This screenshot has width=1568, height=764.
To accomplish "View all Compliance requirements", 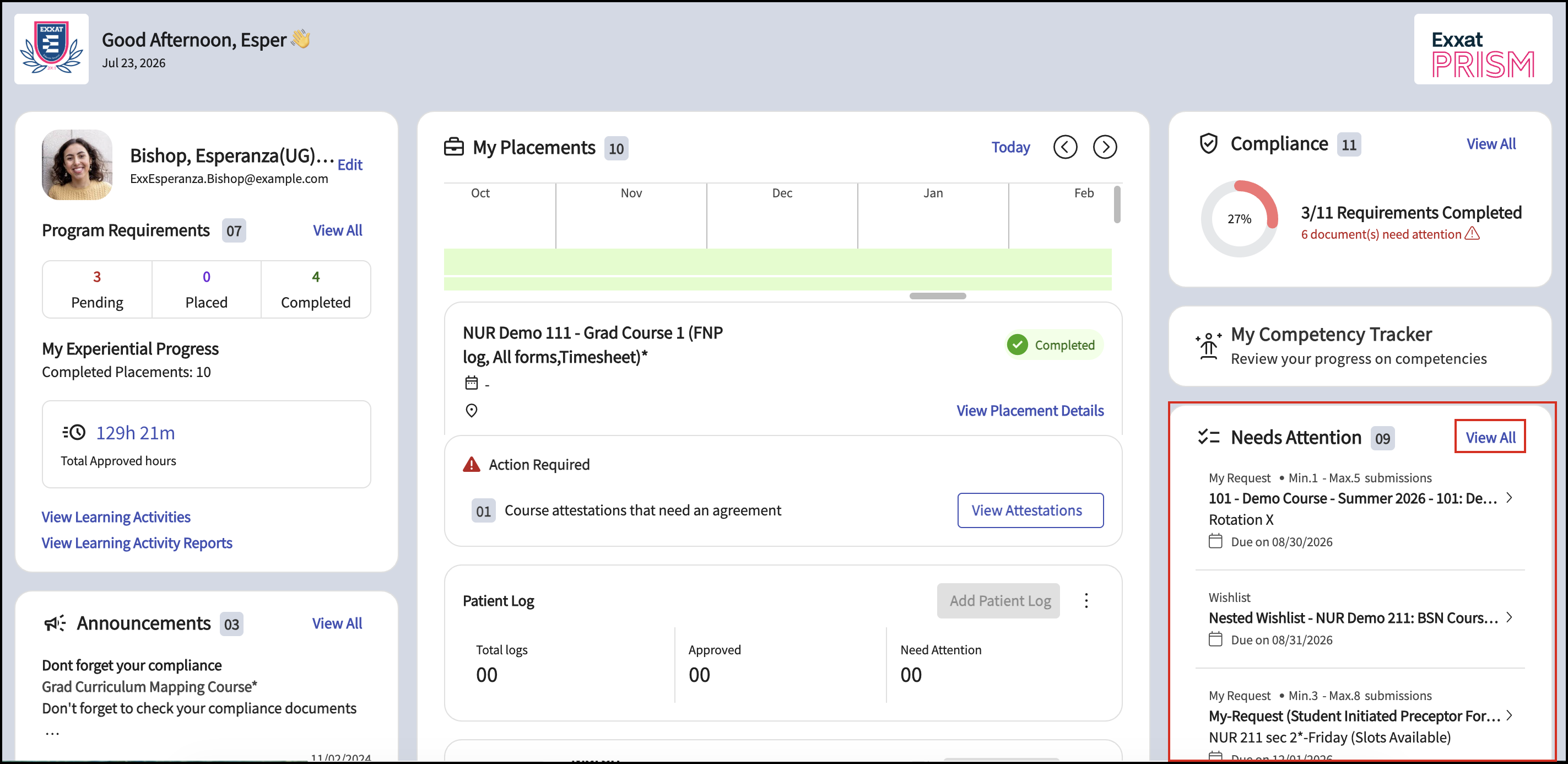I will [x=1491, y=144].
